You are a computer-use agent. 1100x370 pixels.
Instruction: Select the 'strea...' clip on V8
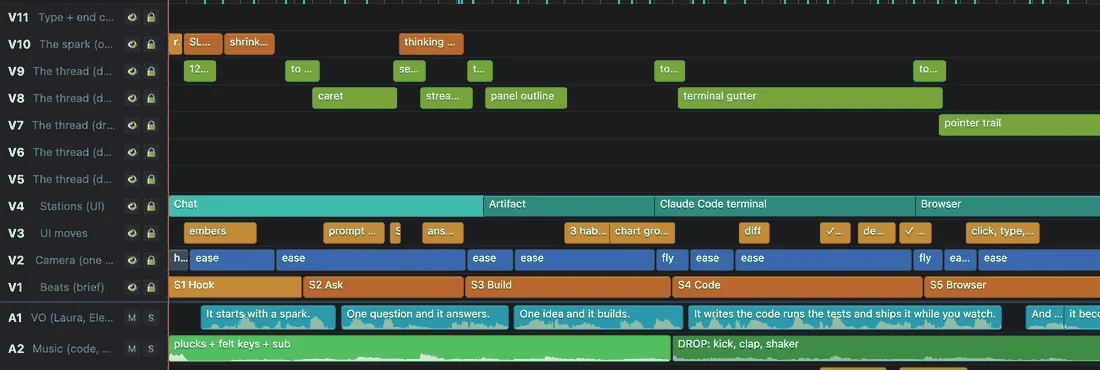point(446,98)
